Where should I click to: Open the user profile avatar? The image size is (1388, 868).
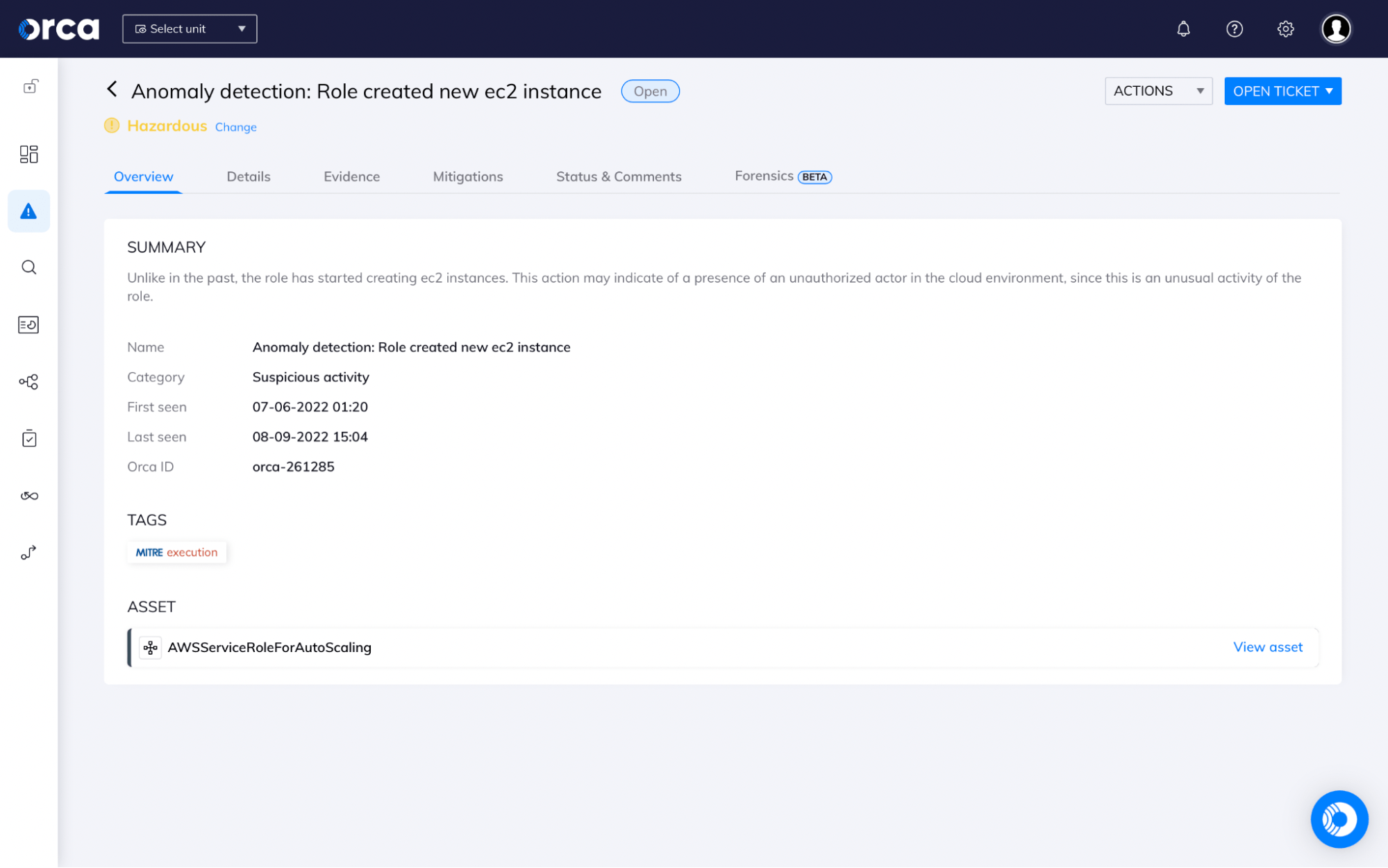pyautogui.click(x=1336, y=28)
